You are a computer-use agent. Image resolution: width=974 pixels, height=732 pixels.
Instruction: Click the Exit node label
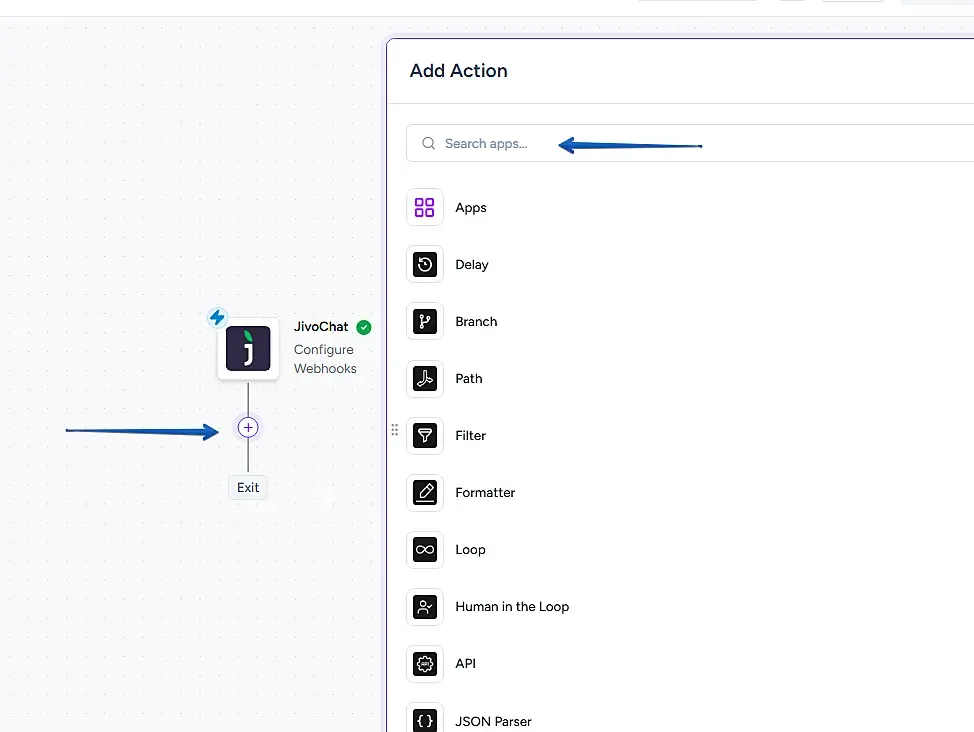(x=248, y=488)
